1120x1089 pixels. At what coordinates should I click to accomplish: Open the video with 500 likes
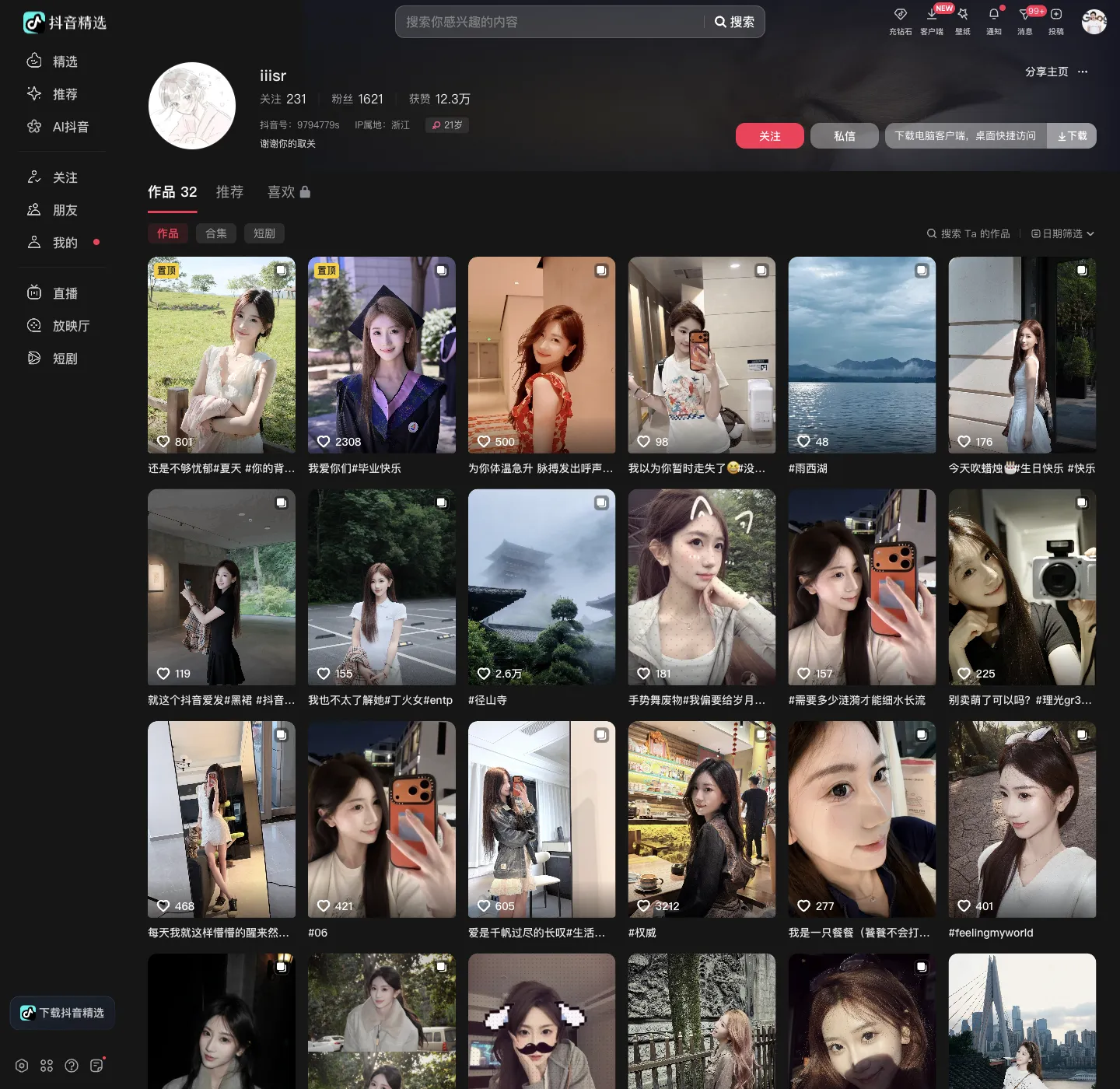(x=542, y=355)
